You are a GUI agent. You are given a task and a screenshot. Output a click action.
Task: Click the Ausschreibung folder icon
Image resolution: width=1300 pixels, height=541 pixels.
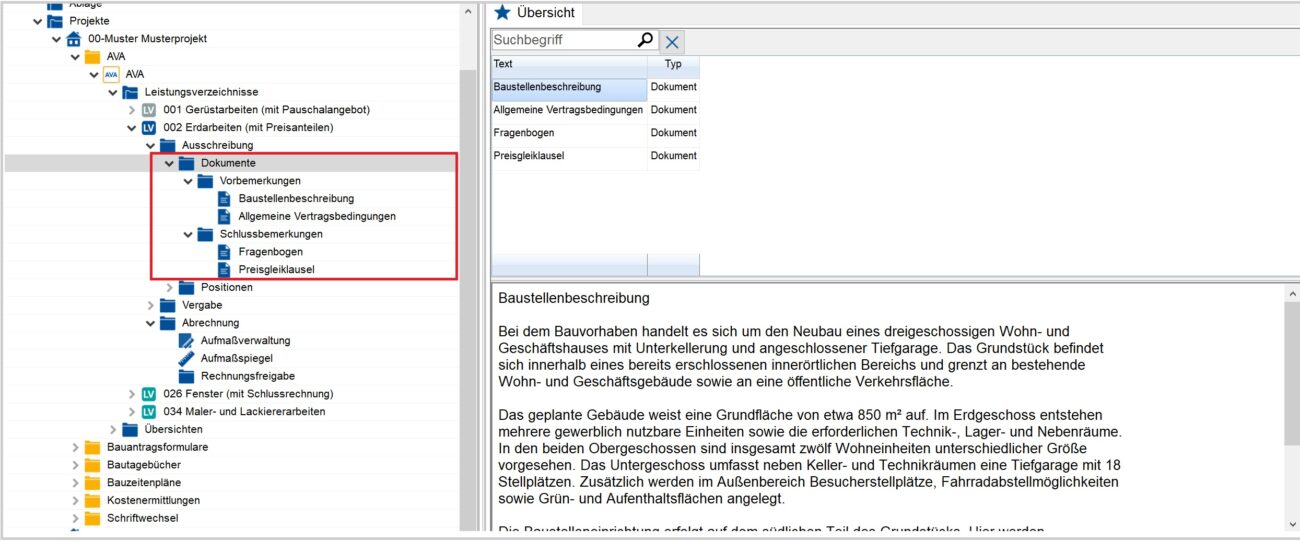(168, 145)
